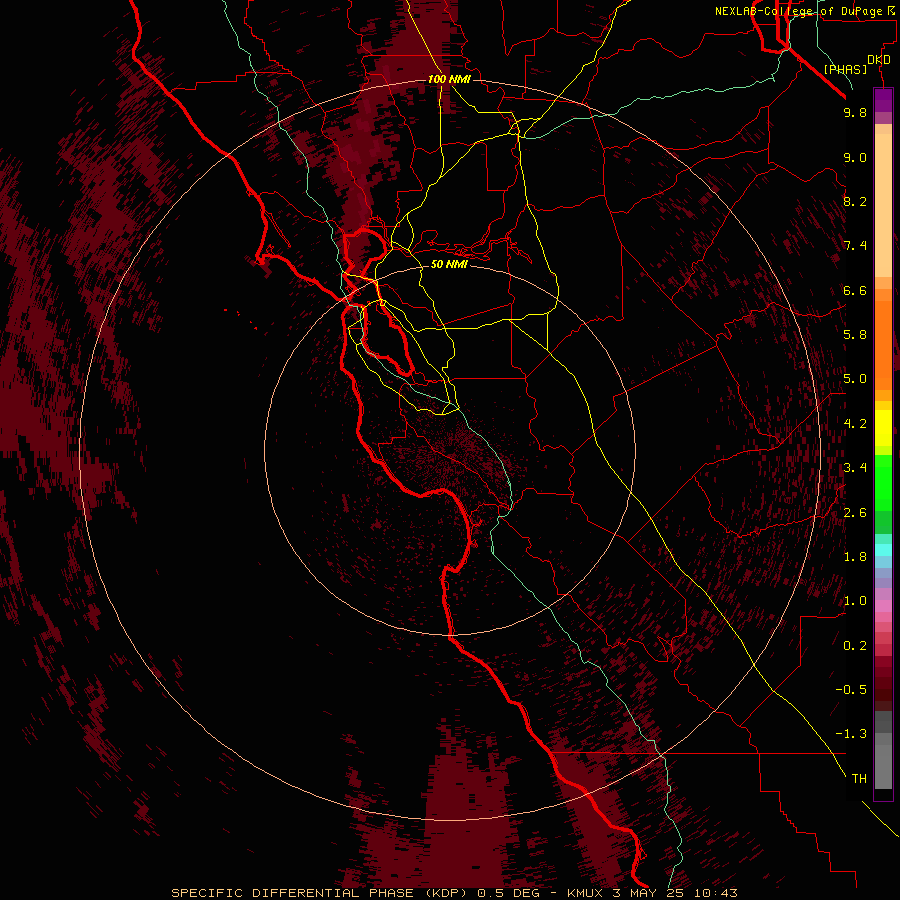The height and width of the screenshot is (900, 900).
Task: Click the TH threshold label on legend
Action: [x=859, y=779]
